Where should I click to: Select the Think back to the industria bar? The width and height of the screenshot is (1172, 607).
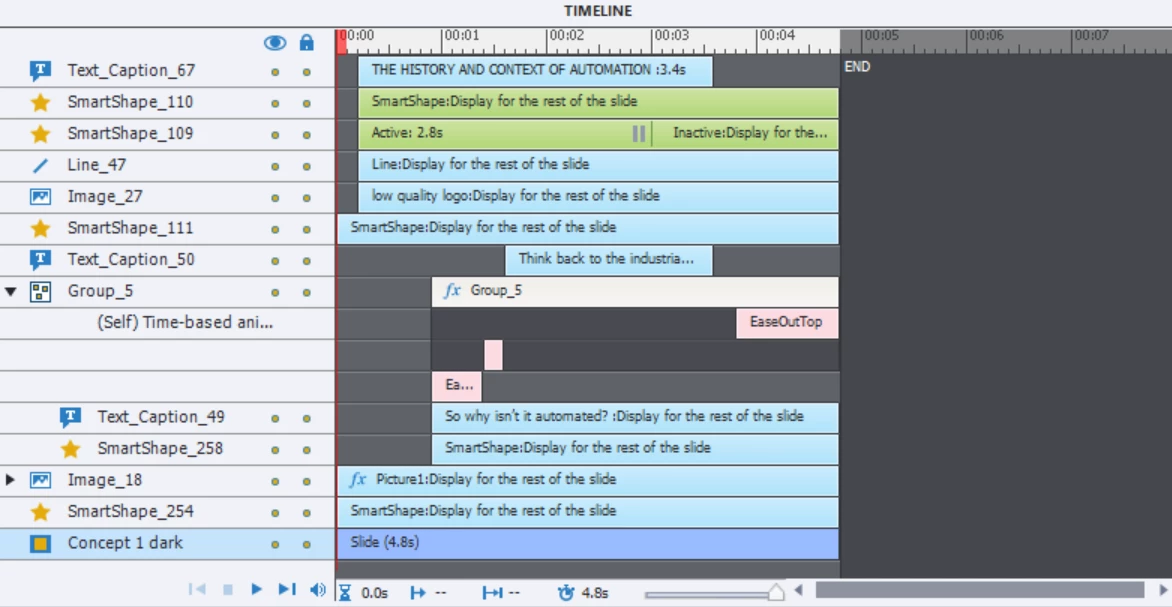[608, 260]
